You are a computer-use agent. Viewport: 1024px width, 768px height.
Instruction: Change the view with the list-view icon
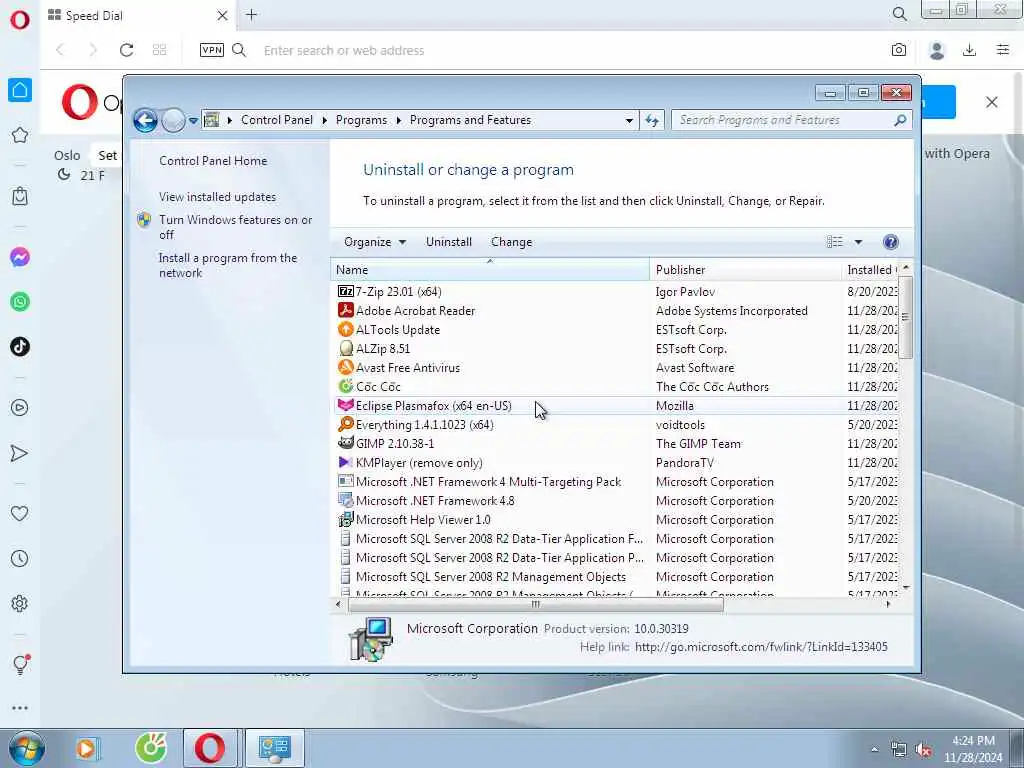(835, 242)
